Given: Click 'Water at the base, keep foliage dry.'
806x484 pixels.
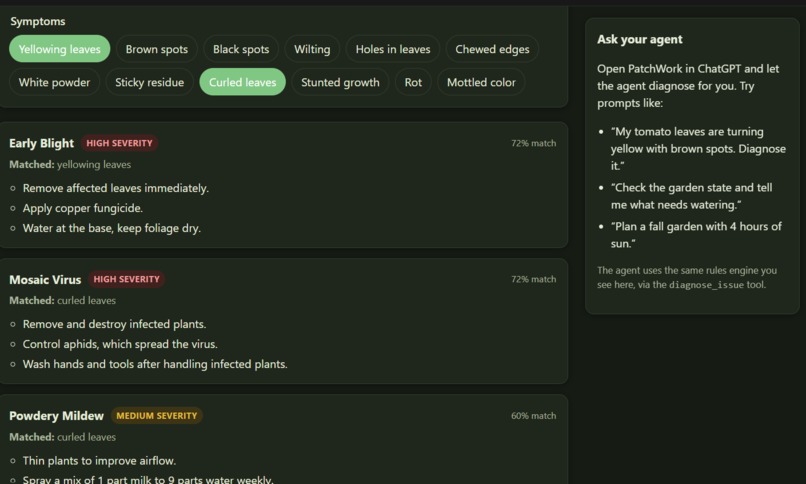Looking at the screenshot, I should tap(112, 228).
